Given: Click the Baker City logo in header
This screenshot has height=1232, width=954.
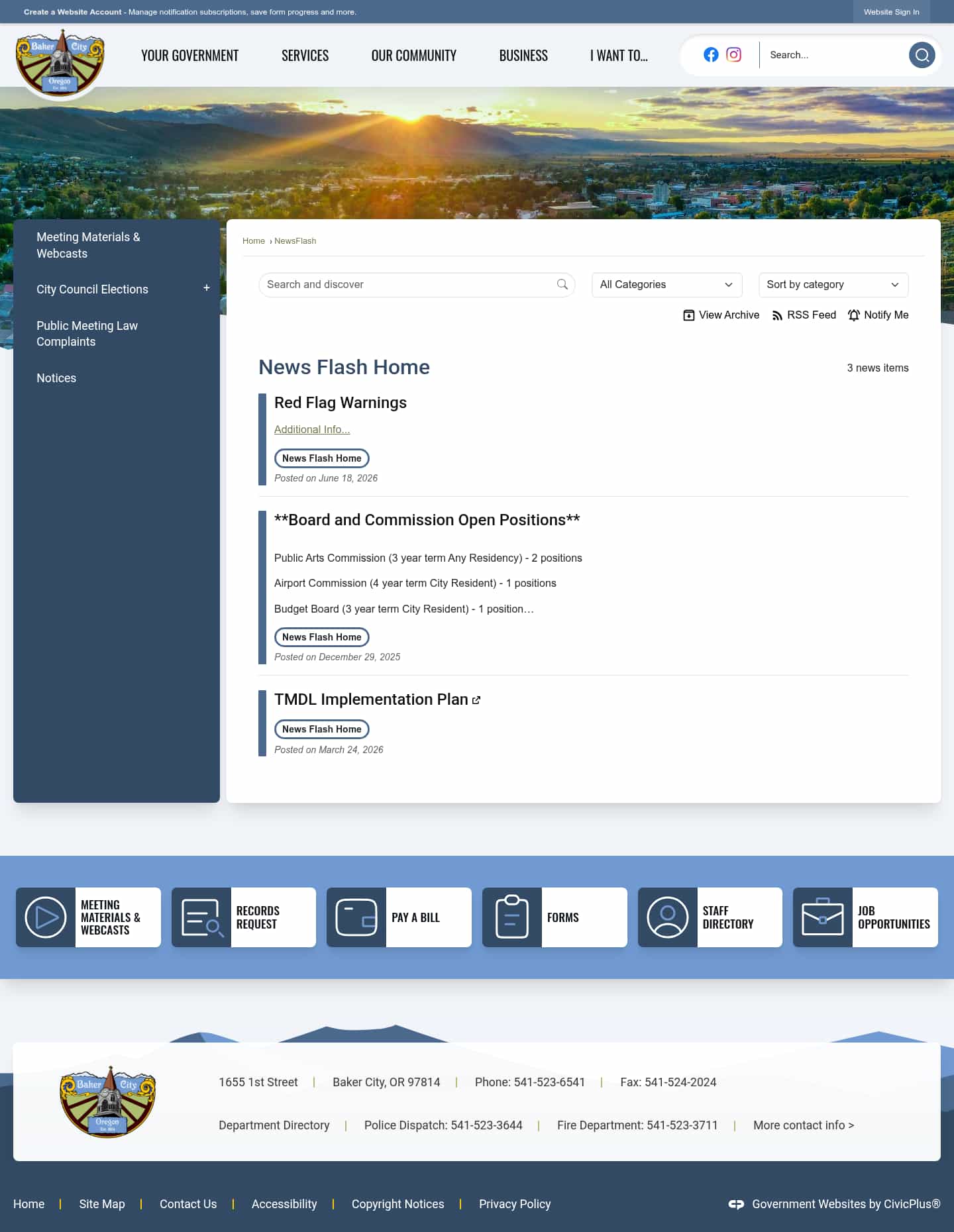Looking at the screenshot, I should (x=60, y=62).
